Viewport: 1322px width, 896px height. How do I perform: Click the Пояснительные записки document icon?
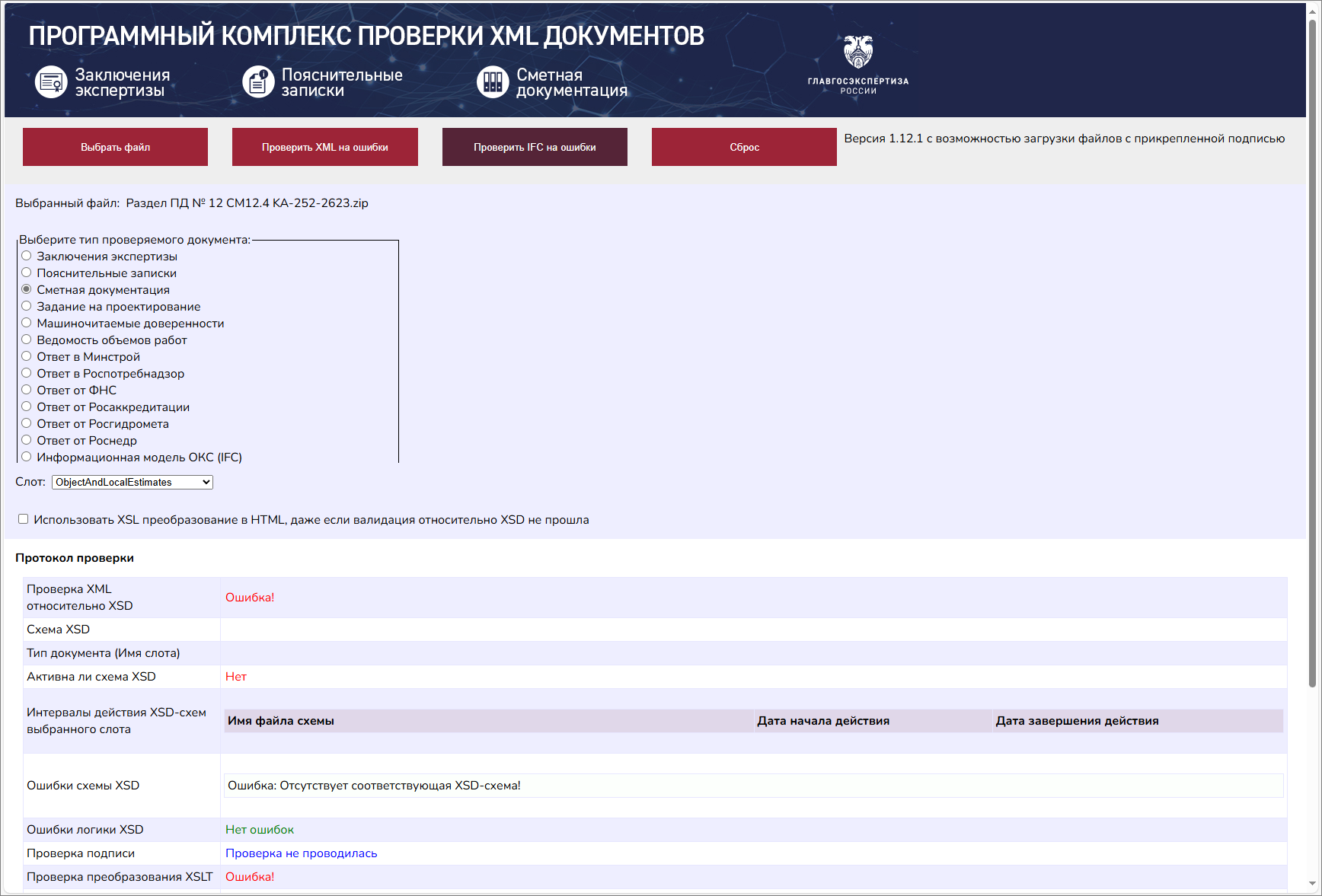(x=260, y=81)
